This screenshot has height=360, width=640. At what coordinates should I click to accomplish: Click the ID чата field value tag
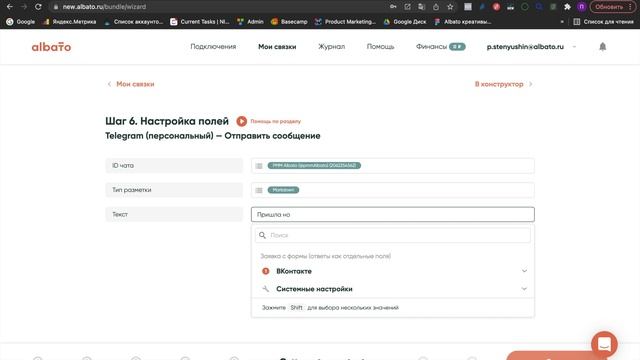314,165
